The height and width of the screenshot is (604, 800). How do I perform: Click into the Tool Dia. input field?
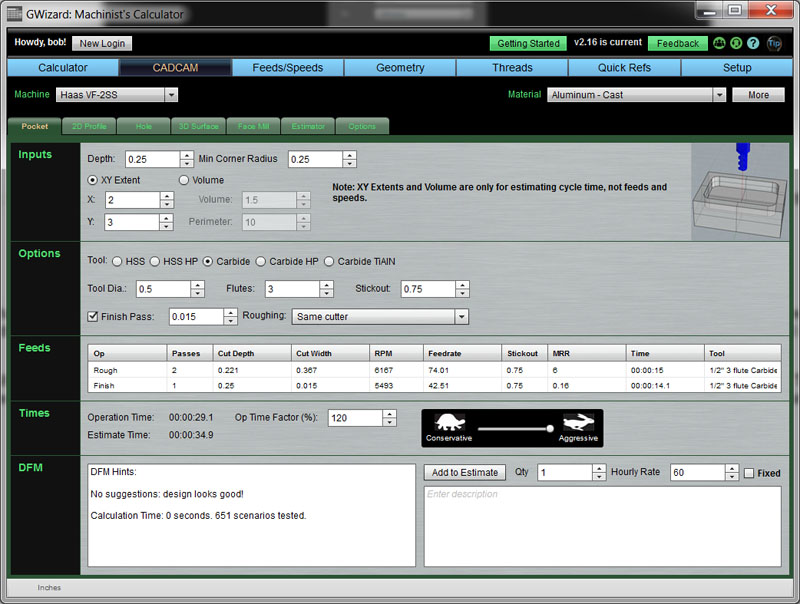163,289
